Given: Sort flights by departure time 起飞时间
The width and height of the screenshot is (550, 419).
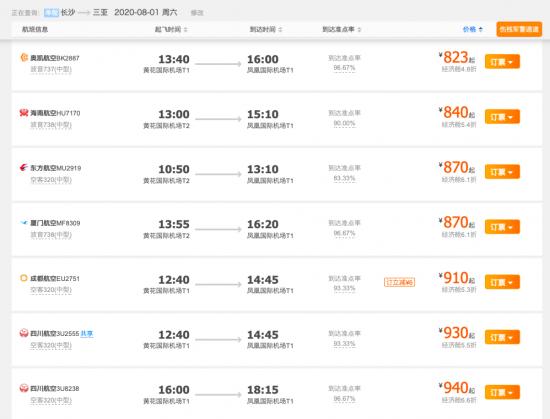Looking at the screenshot, I should pyautogui.click(x=171, y=29).
